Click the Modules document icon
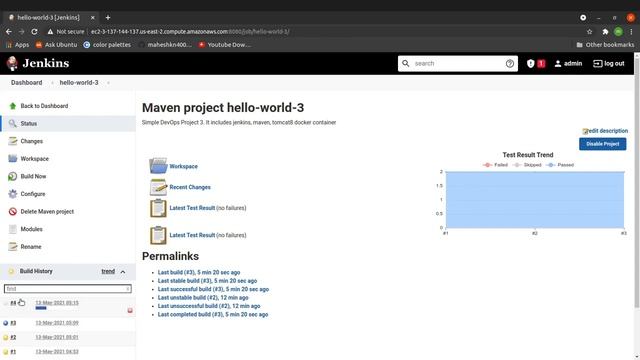 (x=13, y=229)
